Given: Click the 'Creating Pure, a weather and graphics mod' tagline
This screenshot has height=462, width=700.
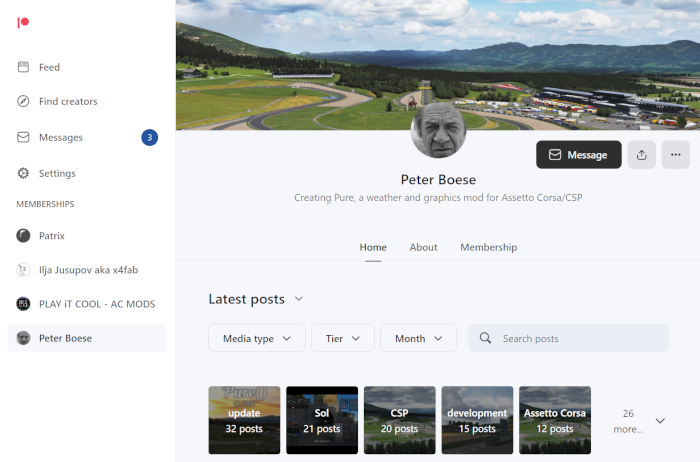Looking at the screenshot, I should (x=438, y=197).
